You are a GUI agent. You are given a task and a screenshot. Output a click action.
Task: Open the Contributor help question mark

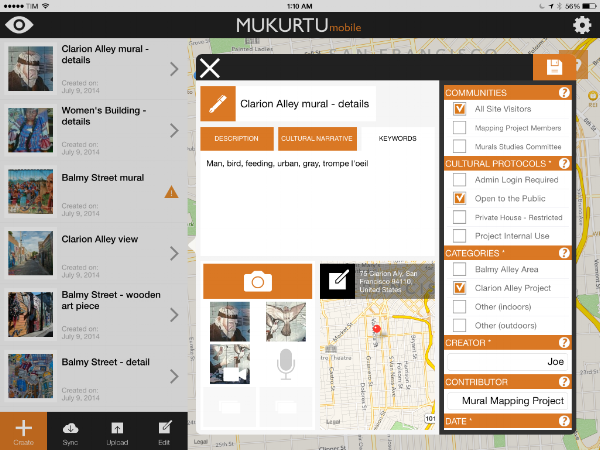564,382
